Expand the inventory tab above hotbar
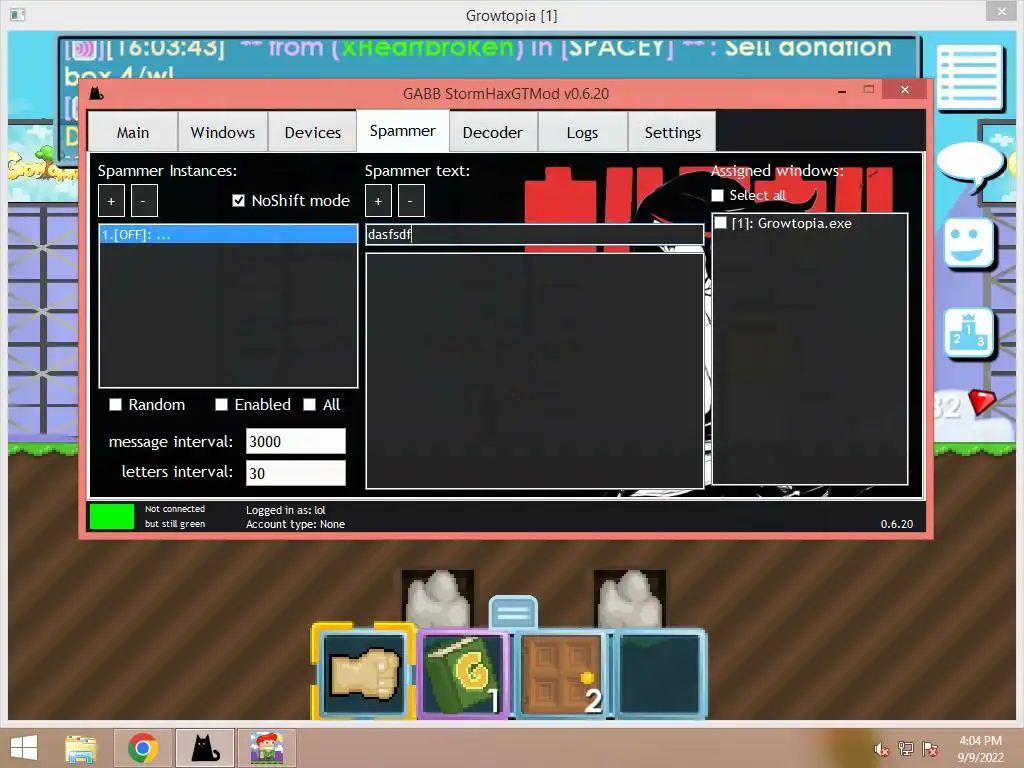This screenshot has width=1024, height=768. pyautogui.click(x=513, y=613)
